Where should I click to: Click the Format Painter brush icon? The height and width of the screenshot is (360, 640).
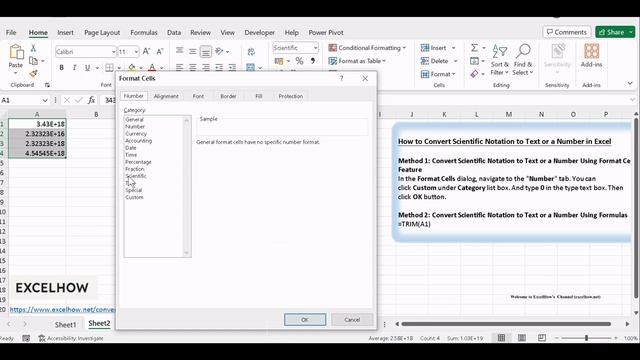(33, 73)
